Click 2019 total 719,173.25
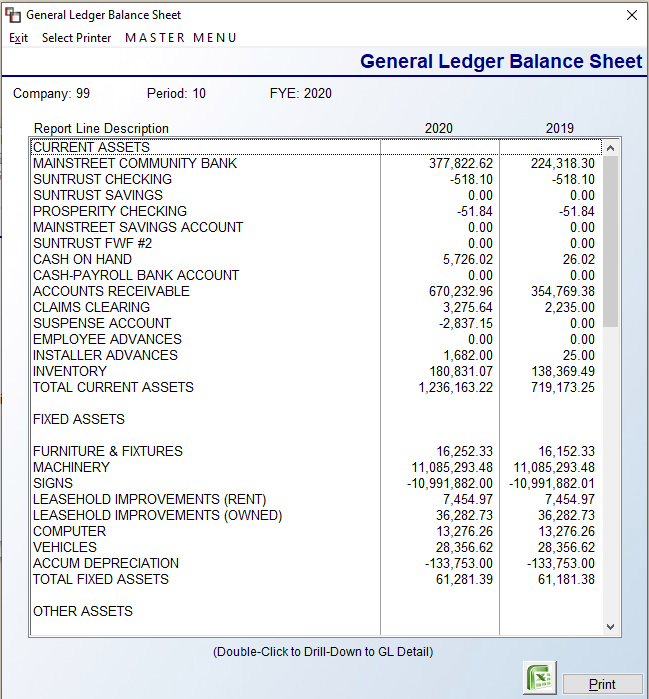Viewport: 649px width, 699px height. point(563,387)
